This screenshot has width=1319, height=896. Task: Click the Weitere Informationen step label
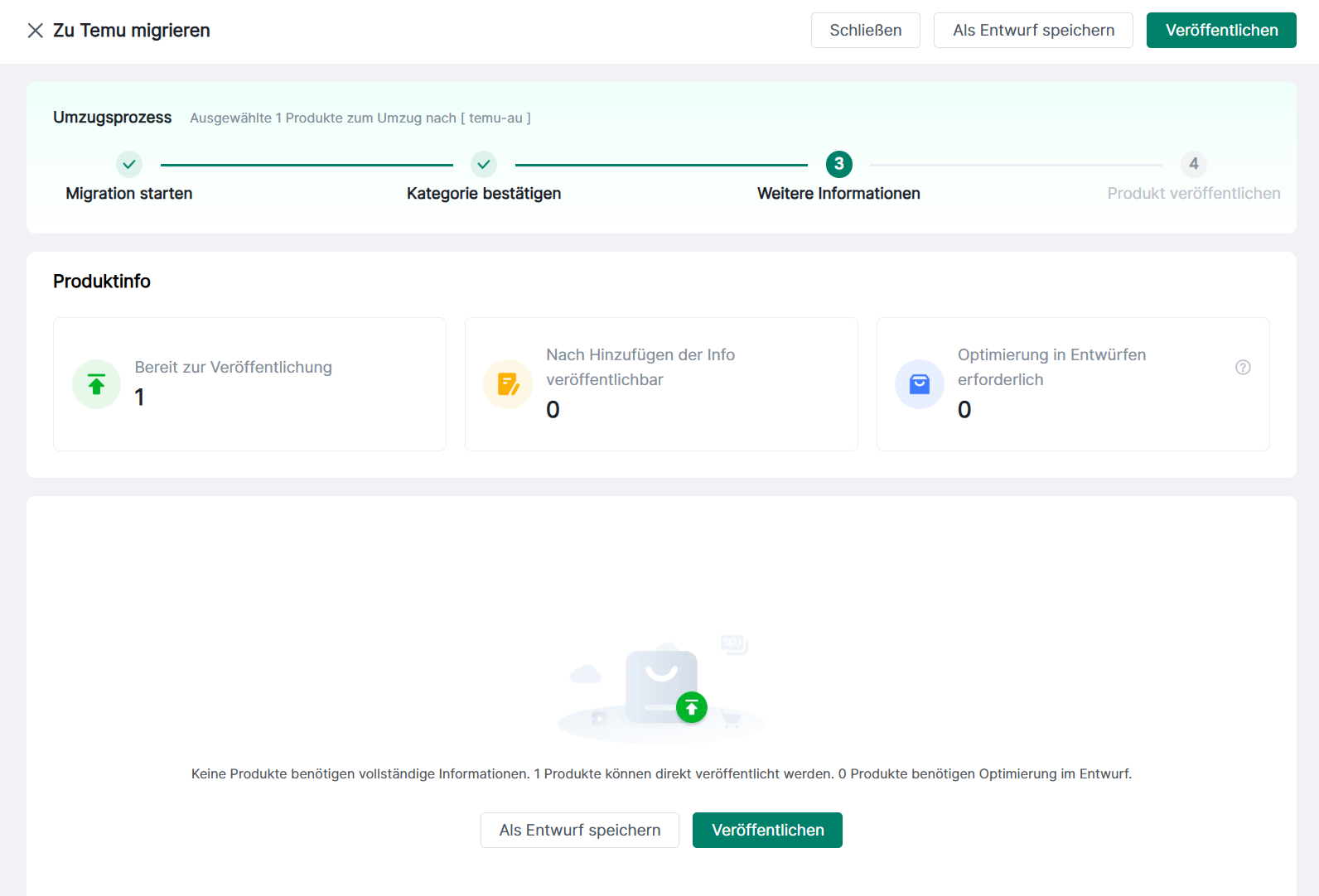838,194
